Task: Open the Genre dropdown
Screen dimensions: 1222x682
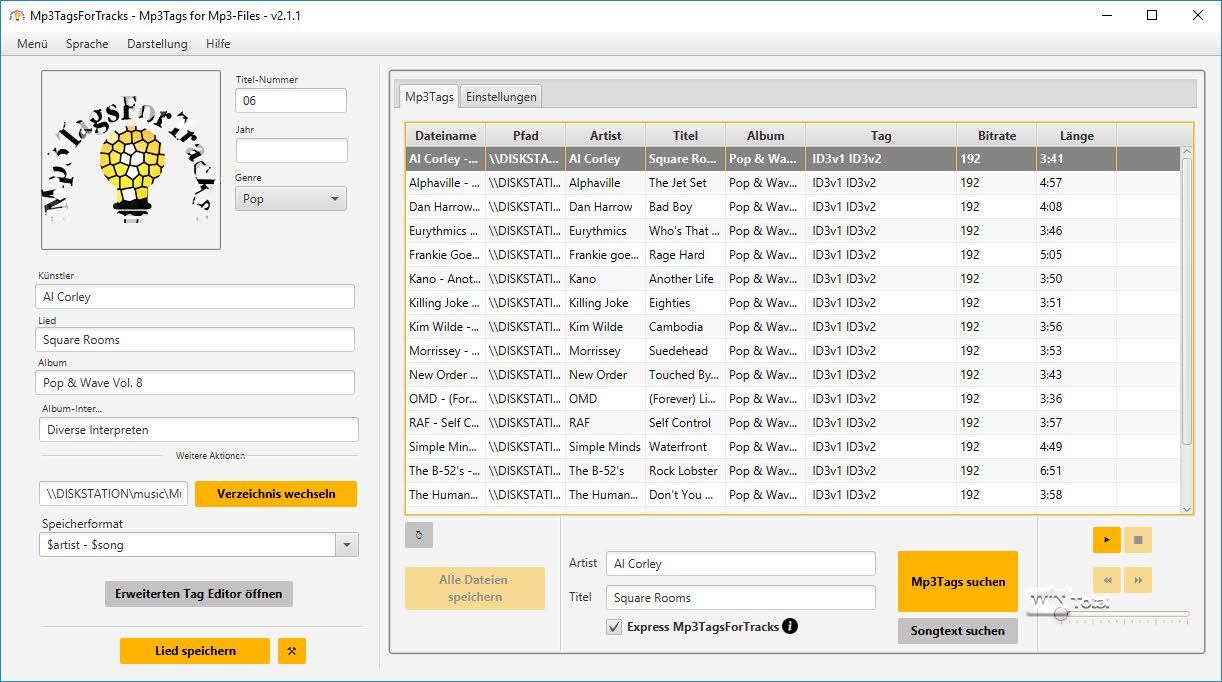Action: click(291, 199)
